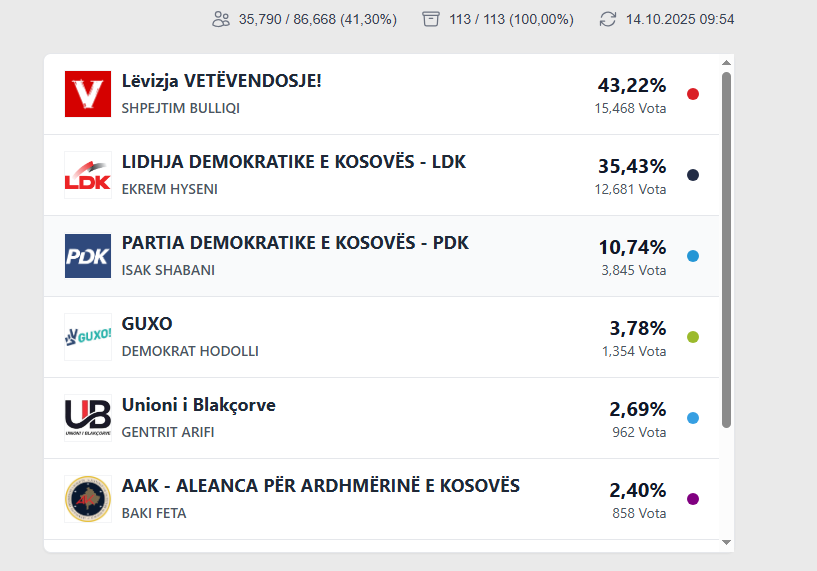Viewport: 817px width, 571px height.
Task: Click the dark navy dot beside LDK
Action: coord(693,175)
